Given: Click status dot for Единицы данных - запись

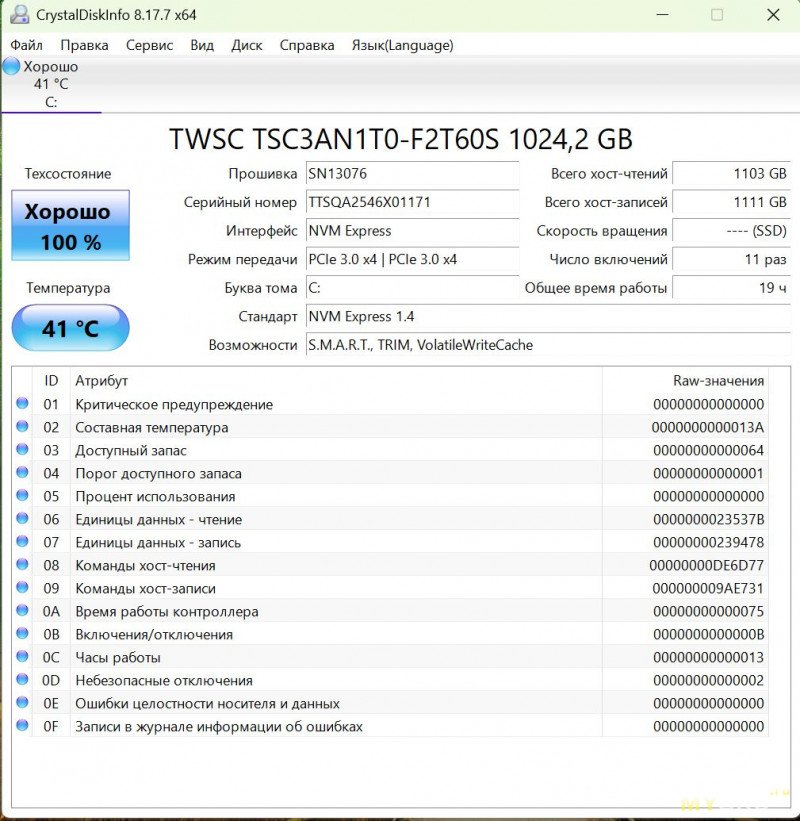Looking at the screenshot, I should [22, 541].
